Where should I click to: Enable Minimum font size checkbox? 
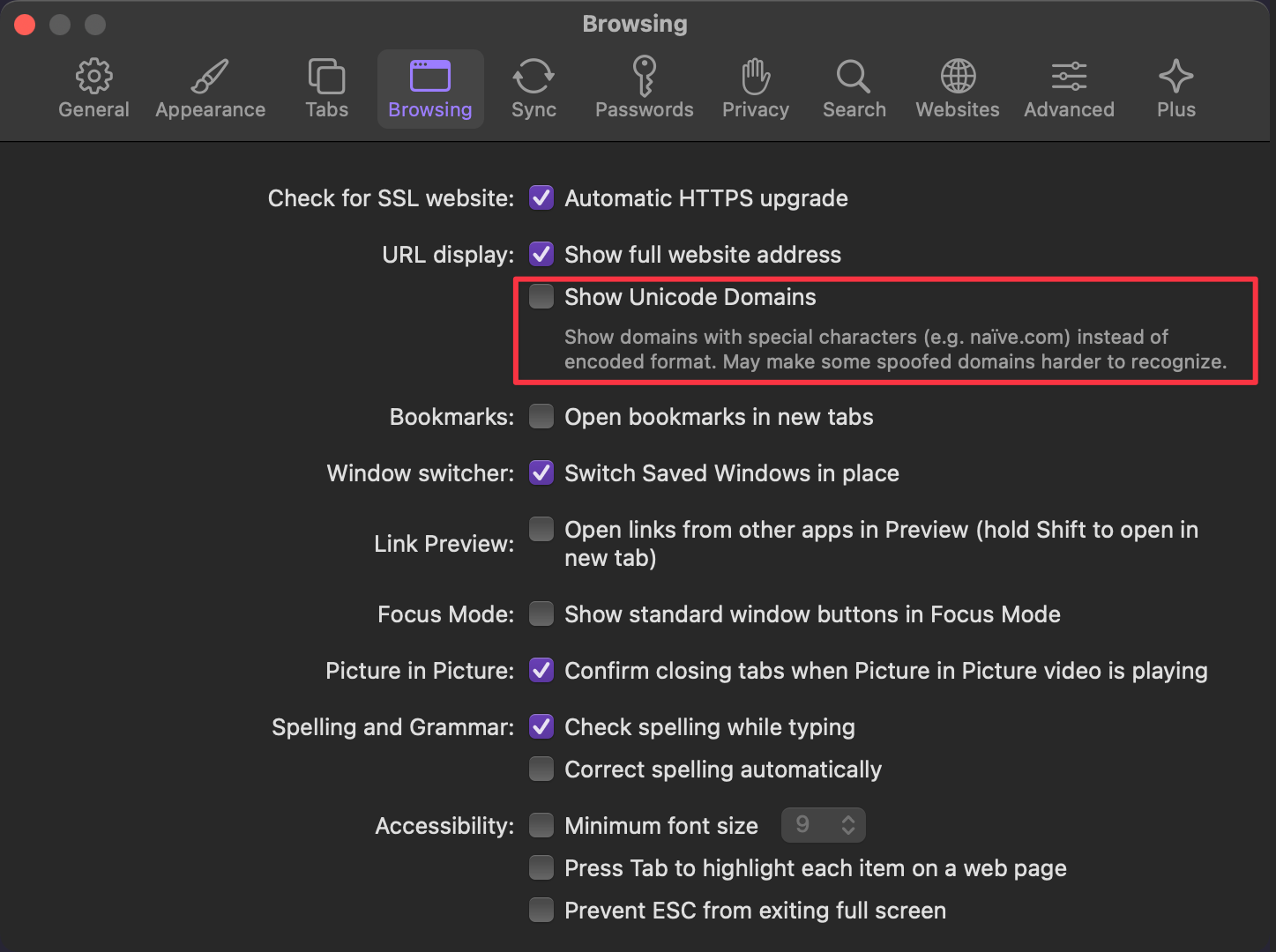(x=541, y=826)
